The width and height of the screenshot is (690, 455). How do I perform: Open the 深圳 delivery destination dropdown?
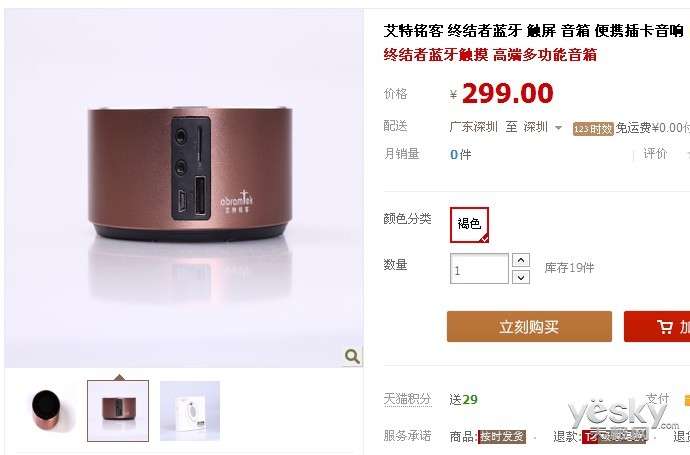pyautogui.click(x=543, y=127)
